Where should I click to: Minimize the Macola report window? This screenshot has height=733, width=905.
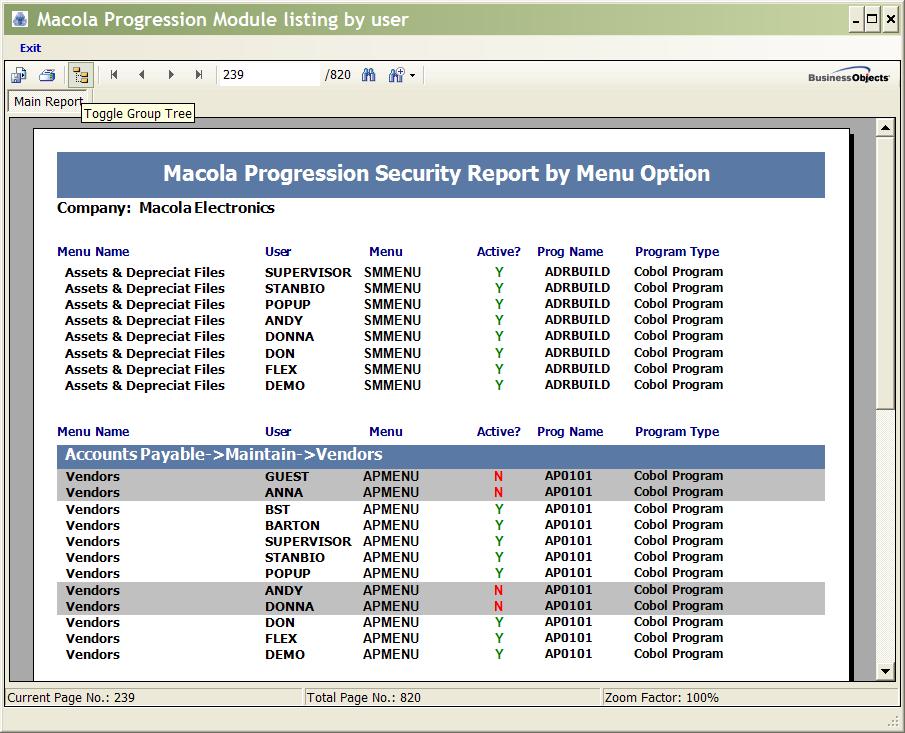[x=857, y=20]
